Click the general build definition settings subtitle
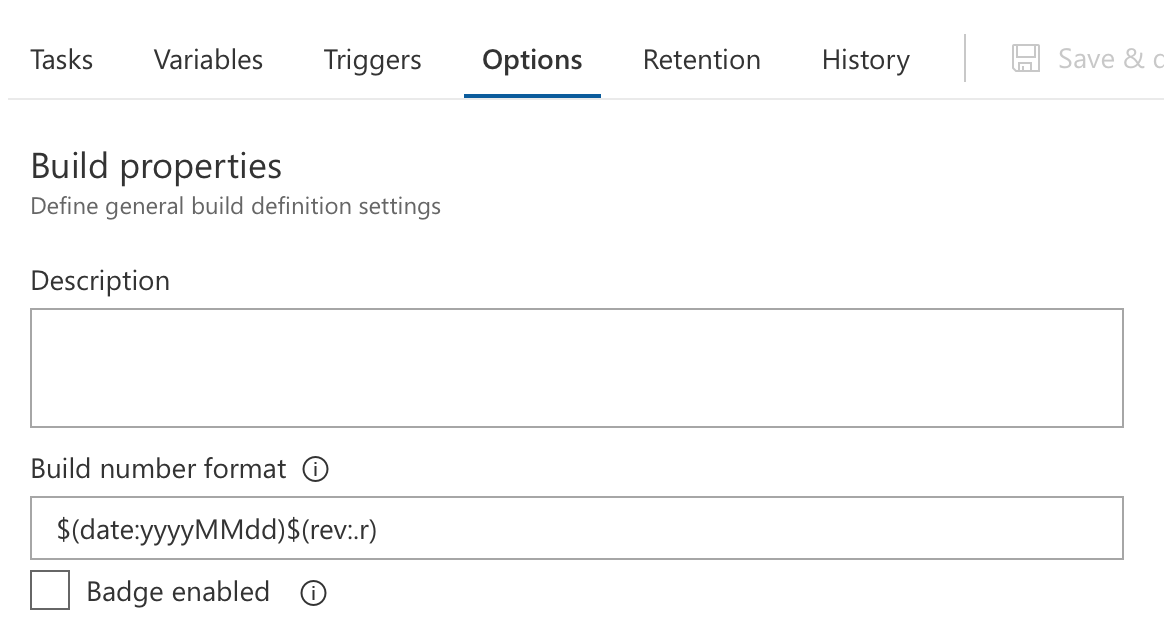 coord(235,207)
